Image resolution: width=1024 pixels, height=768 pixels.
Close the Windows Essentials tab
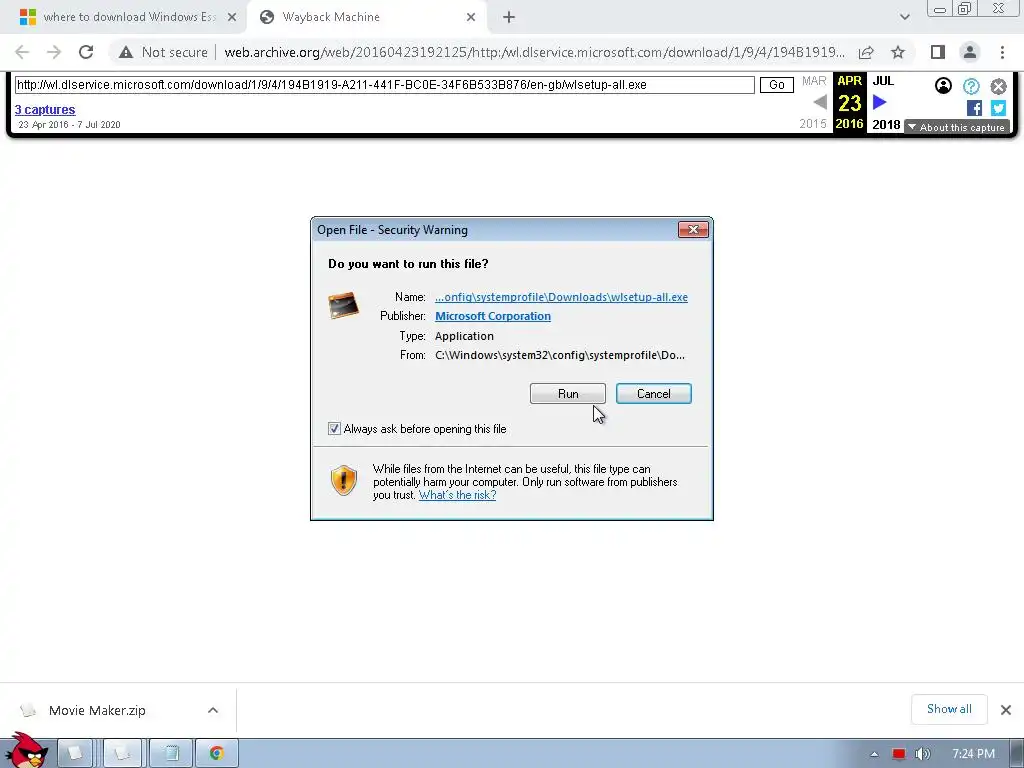coord(232,17)
